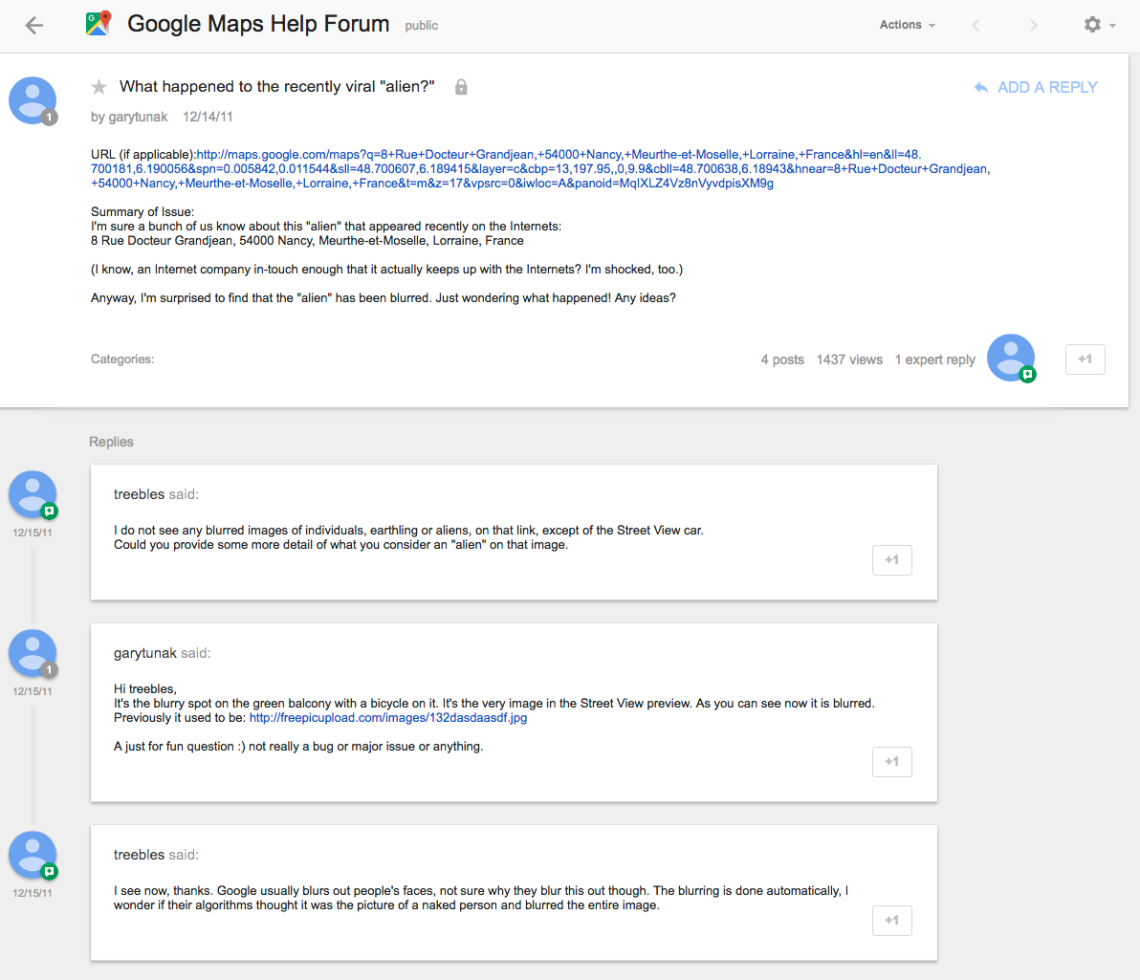Open the Actions dropdown menu
The height and width of the screenshot is (980, 1140).
click(907, 25)
